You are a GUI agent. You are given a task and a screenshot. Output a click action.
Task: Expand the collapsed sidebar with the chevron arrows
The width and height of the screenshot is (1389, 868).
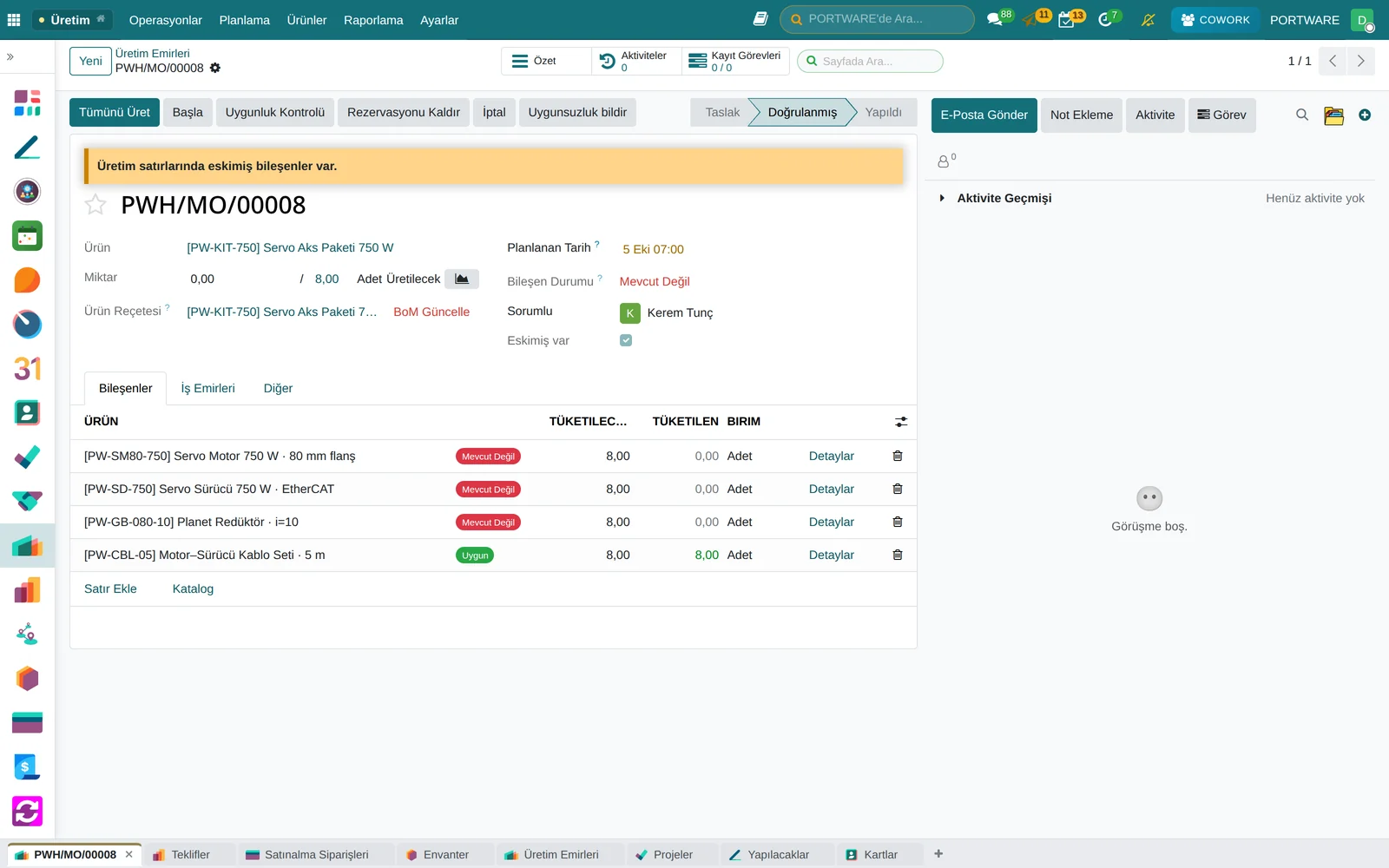pos(10,56)
